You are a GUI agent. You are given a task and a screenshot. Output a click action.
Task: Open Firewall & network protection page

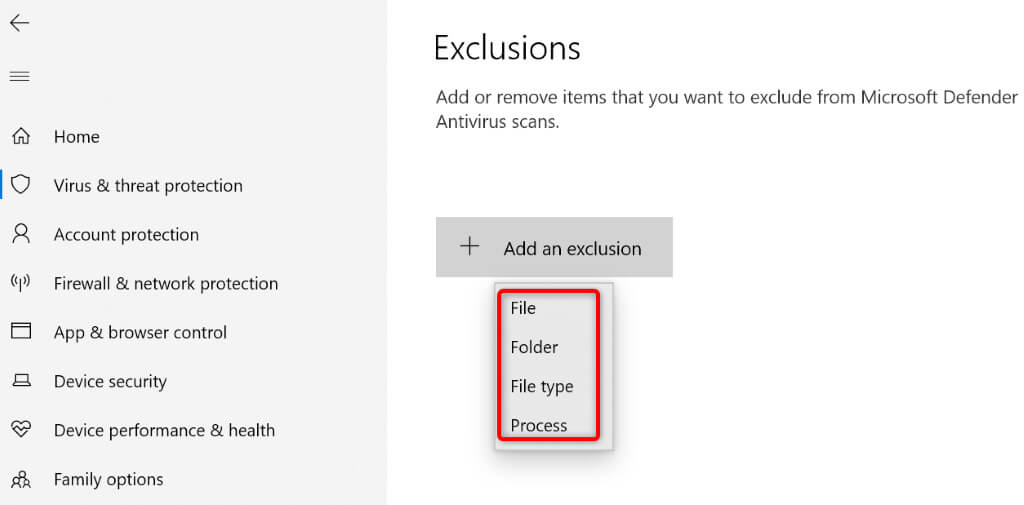166,284
